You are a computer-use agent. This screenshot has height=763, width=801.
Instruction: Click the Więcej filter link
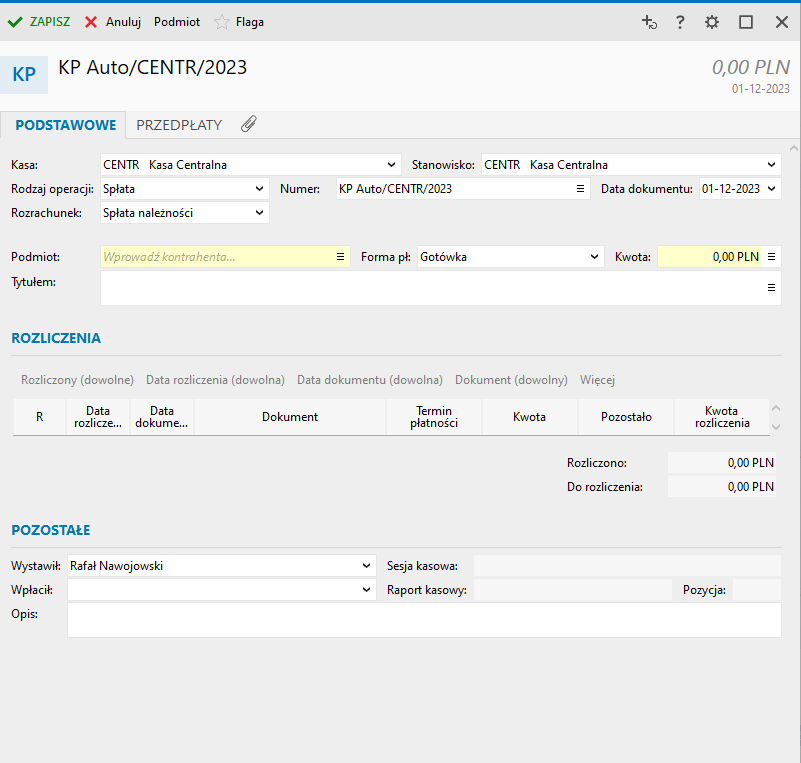597,380
